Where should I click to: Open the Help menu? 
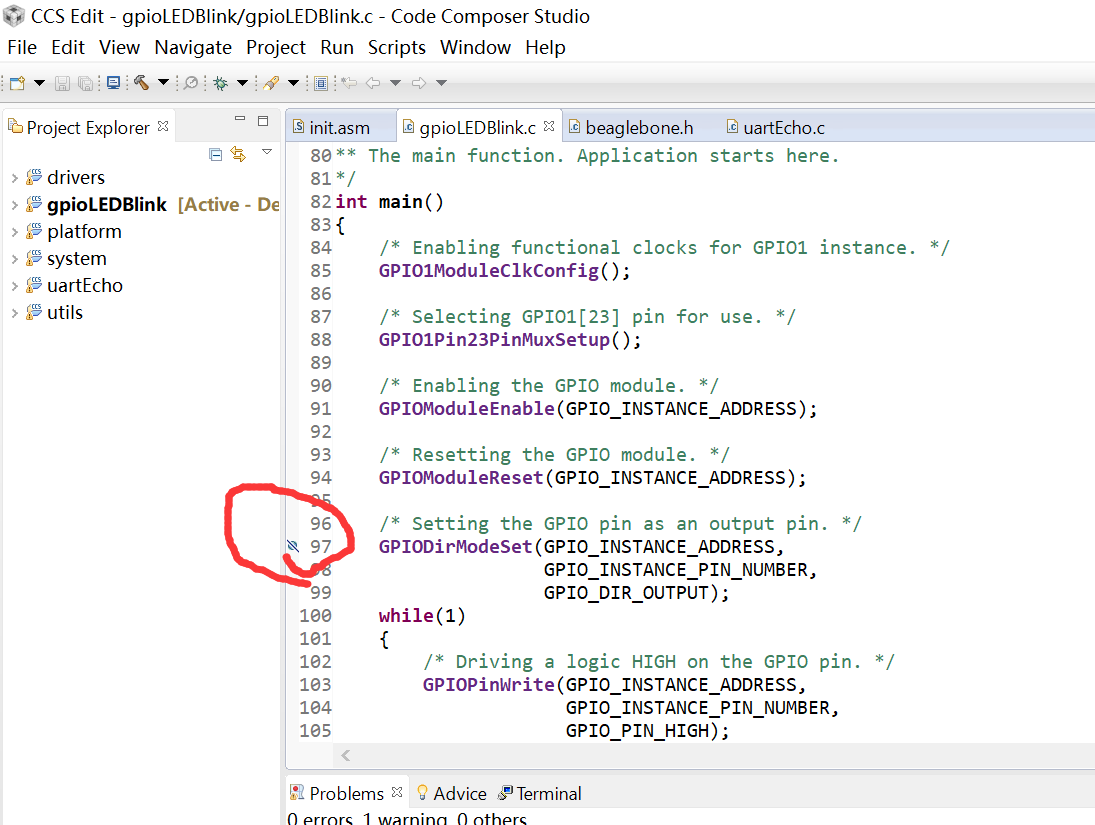pos(545,48)
